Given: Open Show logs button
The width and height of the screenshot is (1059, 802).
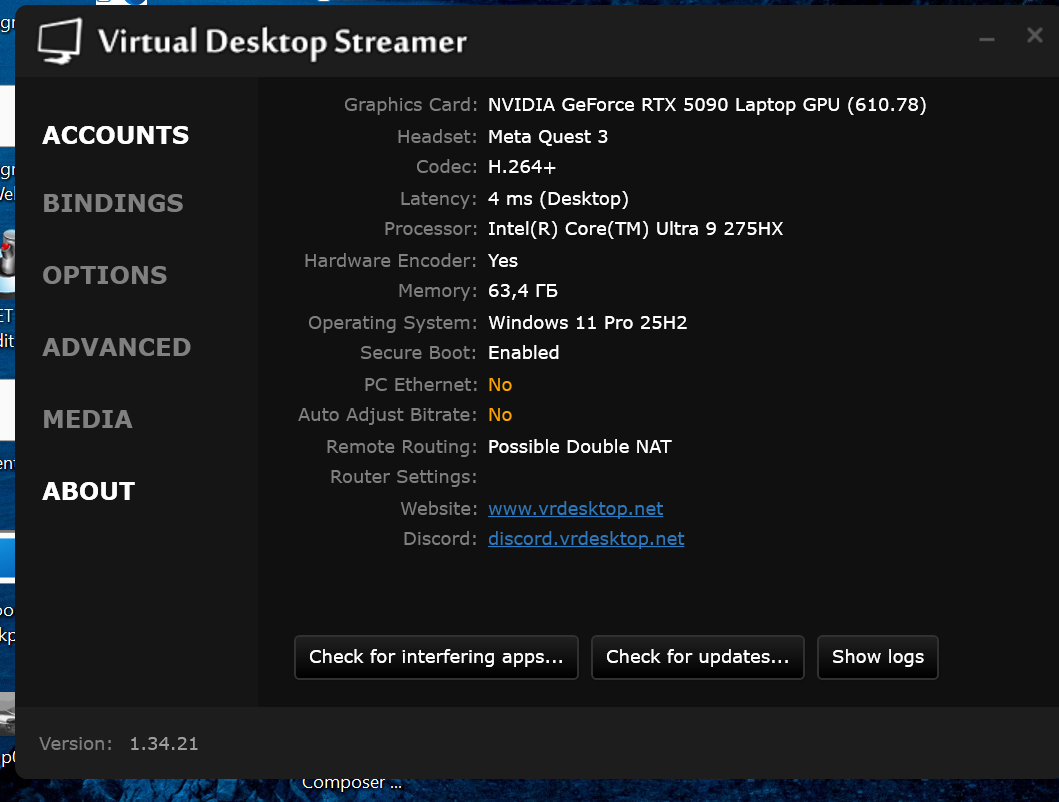Looking at the screenshot, I should coord(877,657).
